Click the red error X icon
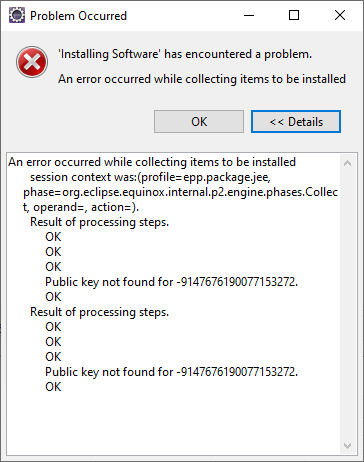 32,62
